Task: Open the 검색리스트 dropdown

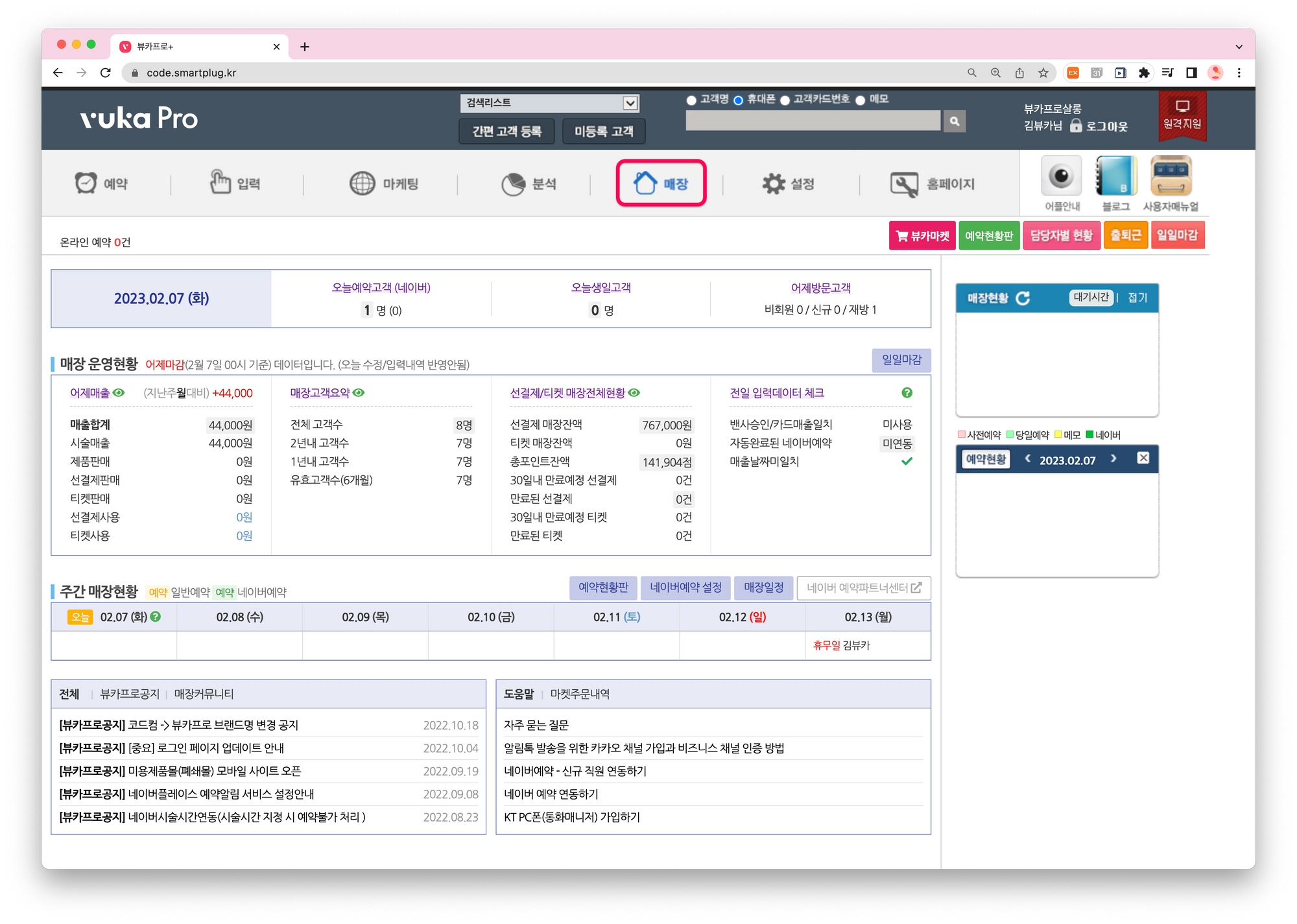Action: (549, 102)
